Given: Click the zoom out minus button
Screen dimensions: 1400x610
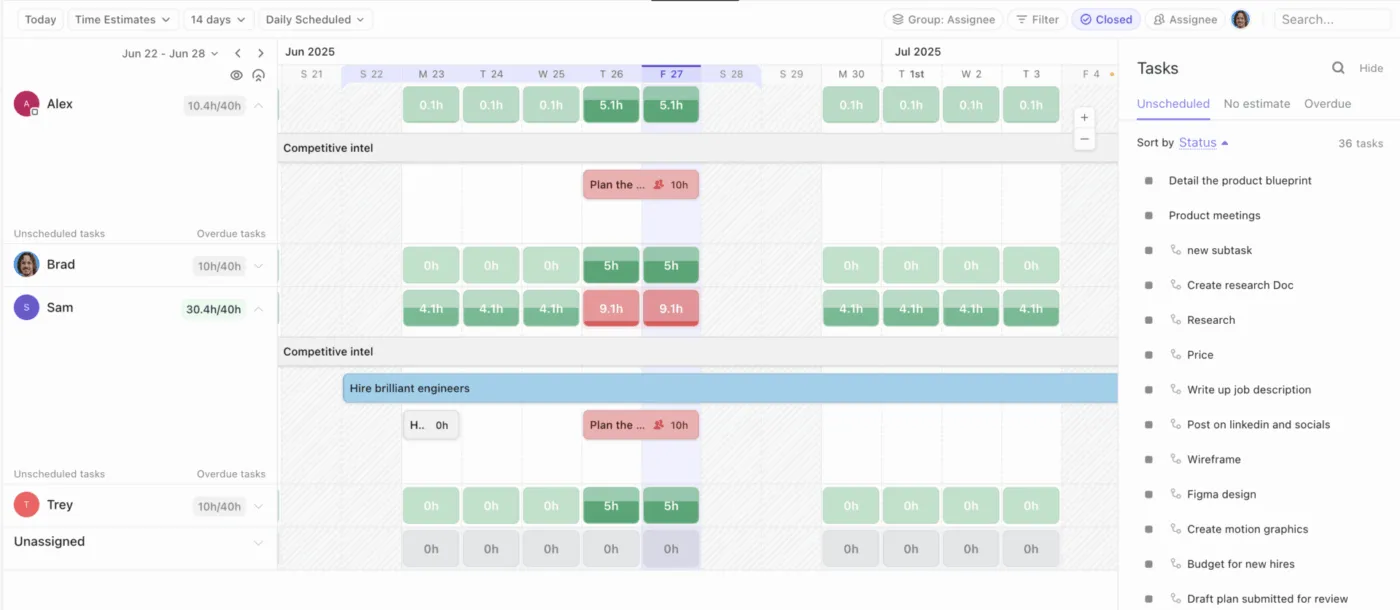Looking at the screenshot, I should click(1084, 139).
